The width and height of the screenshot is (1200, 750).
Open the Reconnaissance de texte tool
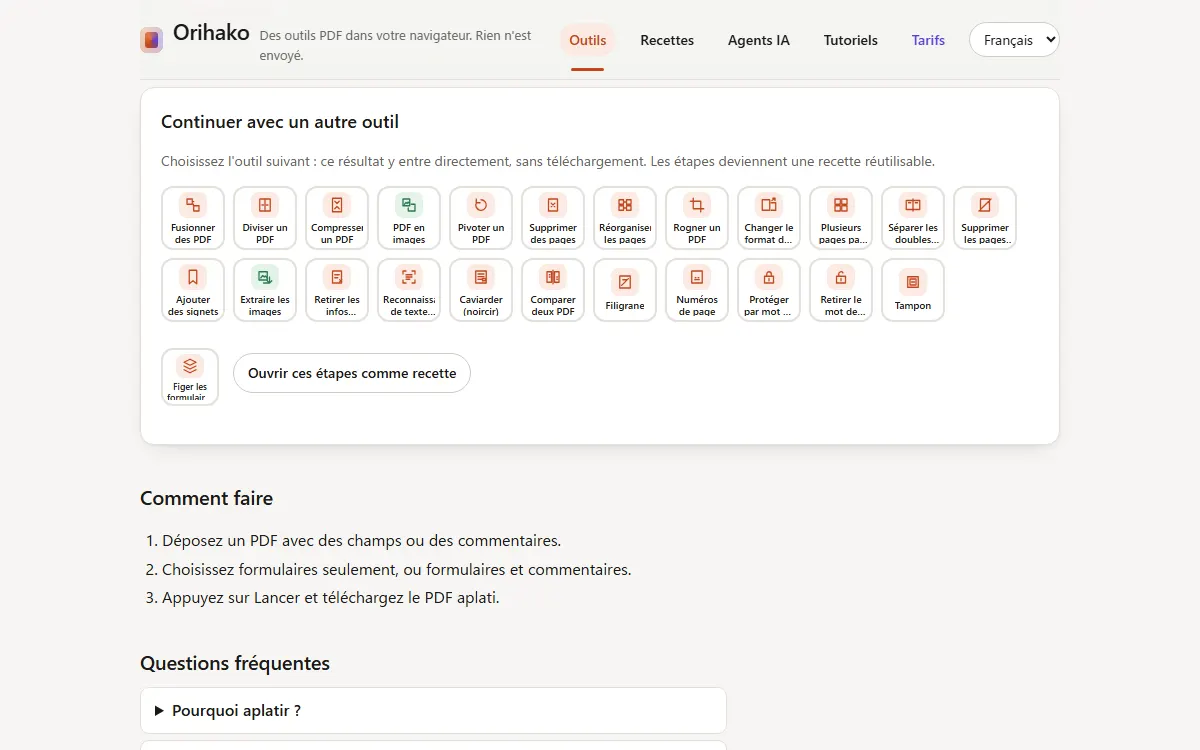coord(409,290)
